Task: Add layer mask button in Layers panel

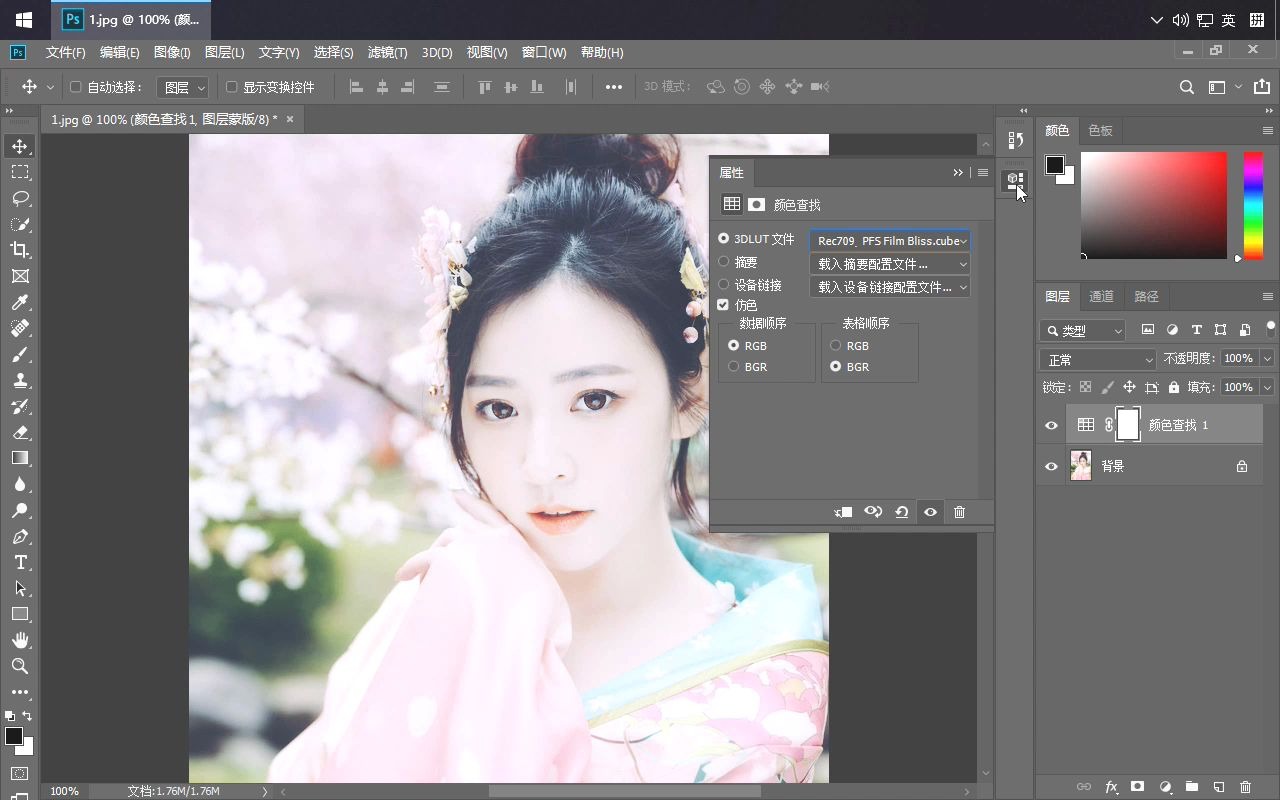Action: click(1137, 787)
